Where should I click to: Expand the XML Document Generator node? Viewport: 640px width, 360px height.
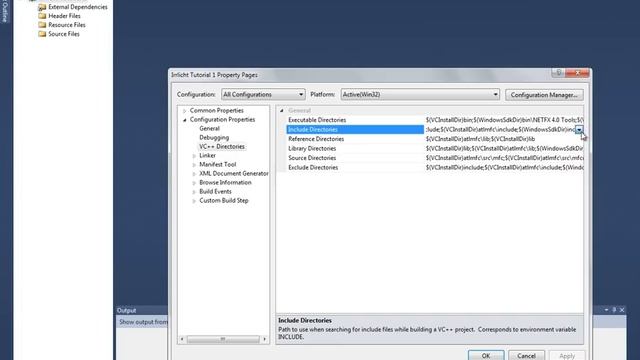point(194,174)
